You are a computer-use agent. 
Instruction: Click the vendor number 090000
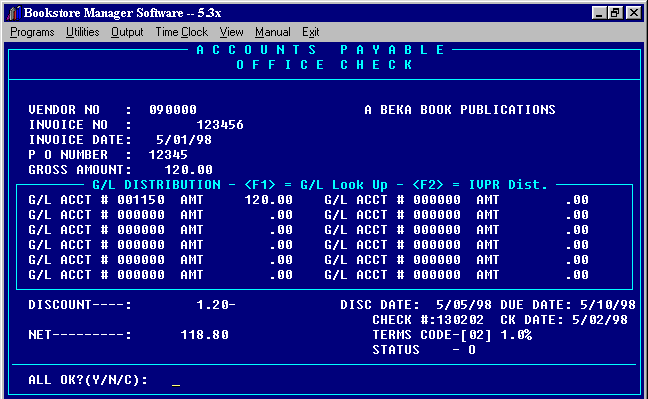173,110
